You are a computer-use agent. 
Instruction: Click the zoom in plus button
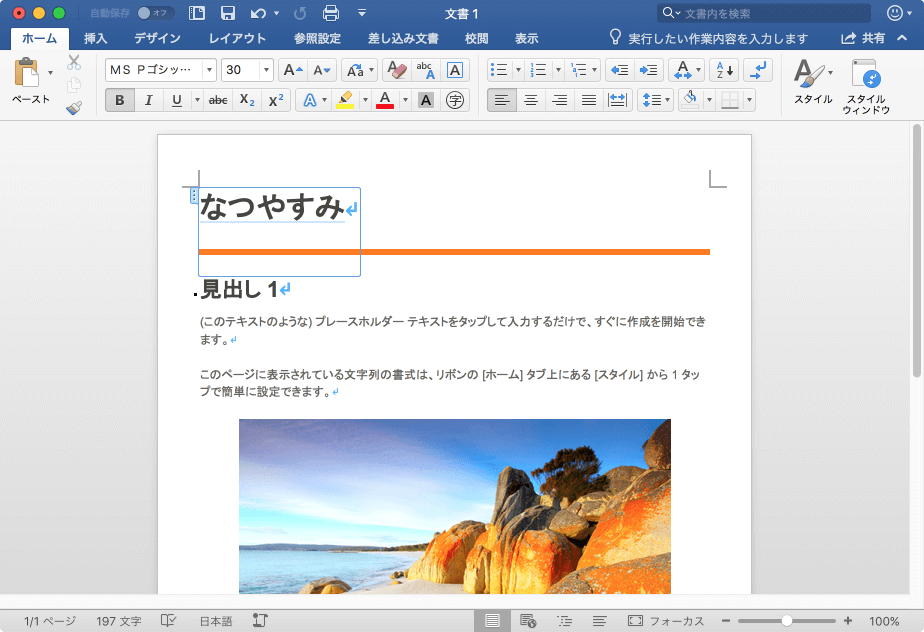[x=848, y=621]
